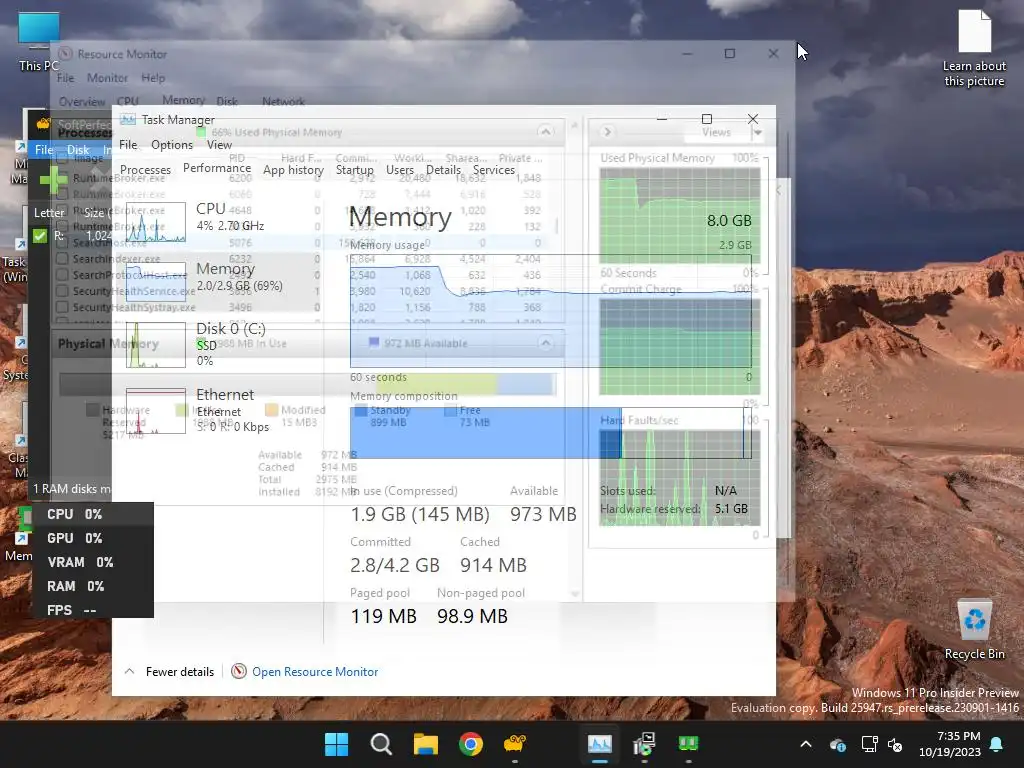Collapse the Processes section in Resource Monitor
1024x768 pixels.
point(545,132)
